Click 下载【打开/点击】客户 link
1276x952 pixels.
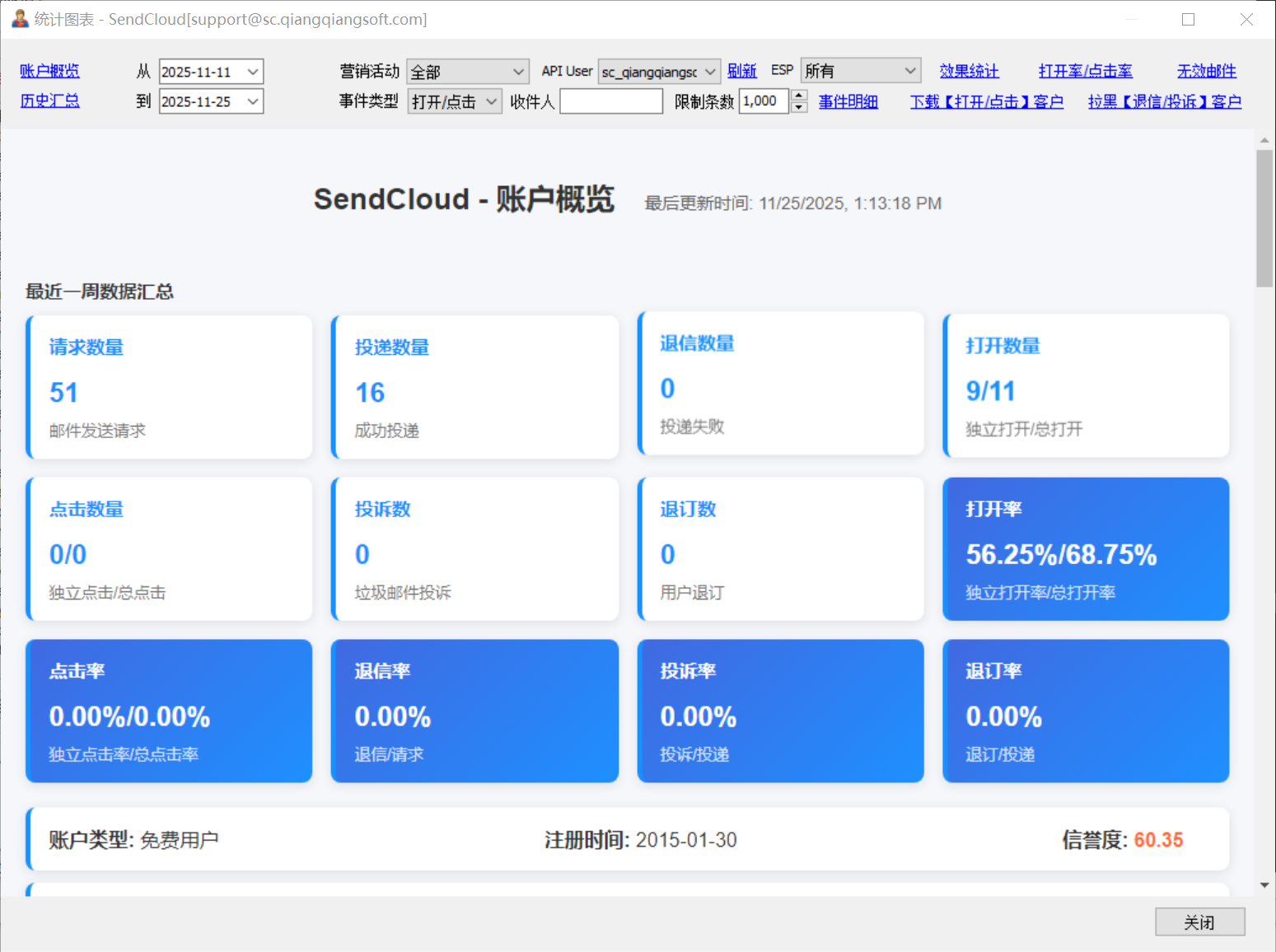986,102
